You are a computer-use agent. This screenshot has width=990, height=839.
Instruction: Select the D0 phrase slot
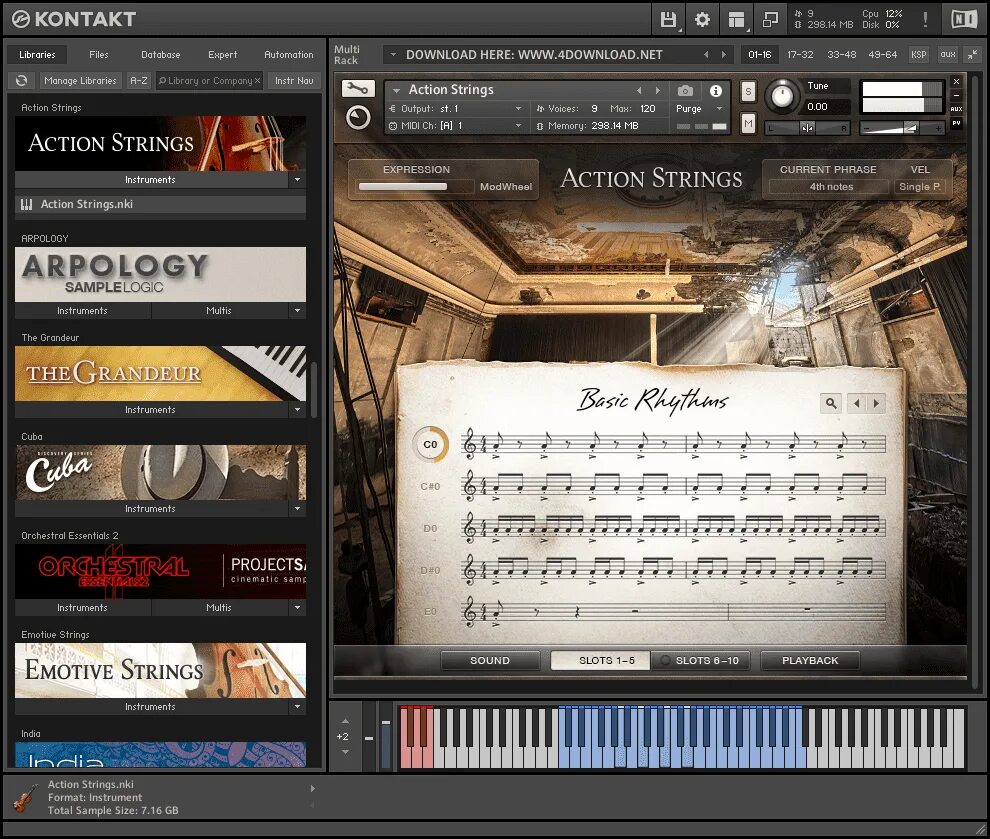(430, 528)
